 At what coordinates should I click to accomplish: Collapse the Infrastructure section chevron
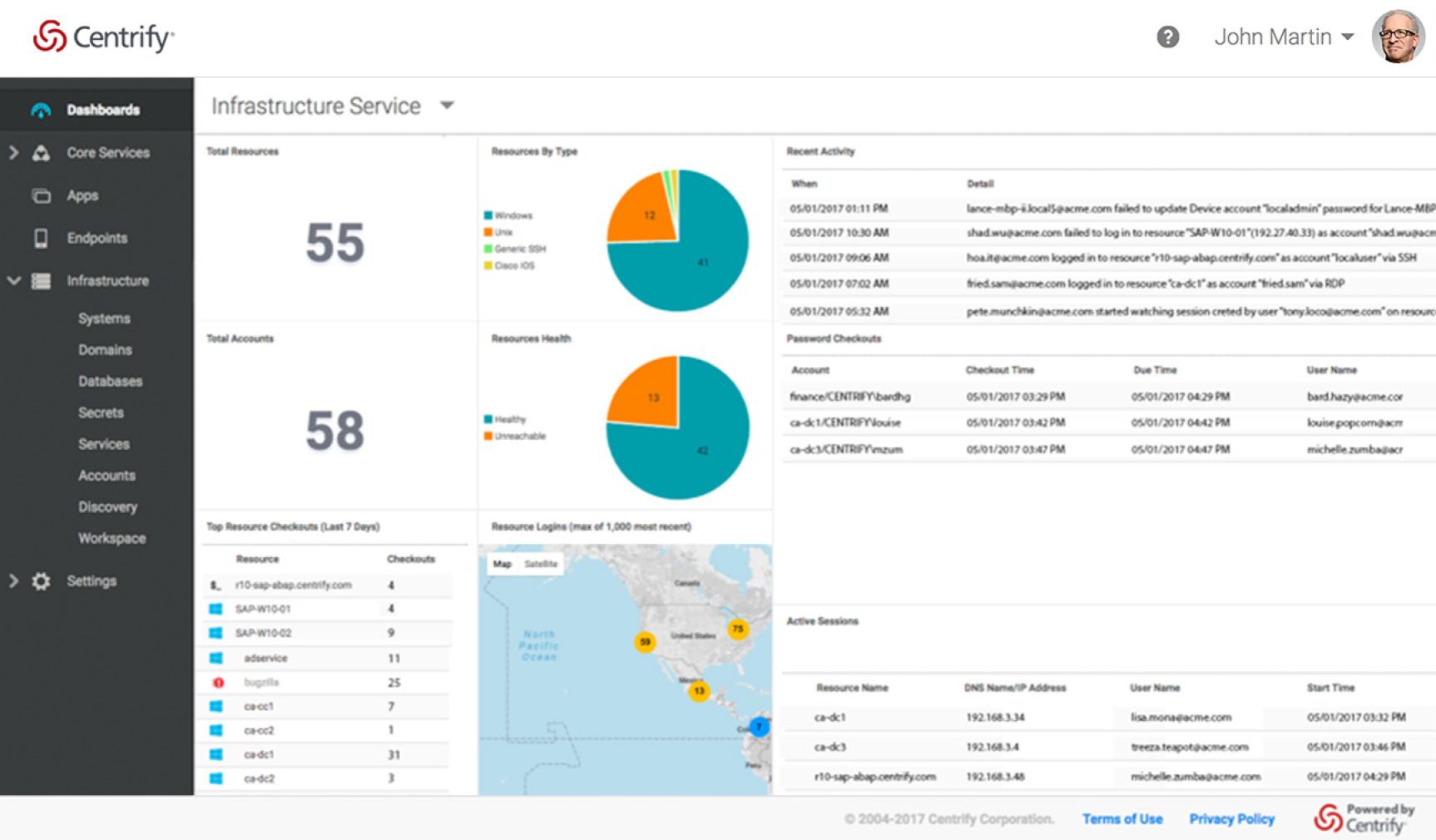[x=13, y=281]
